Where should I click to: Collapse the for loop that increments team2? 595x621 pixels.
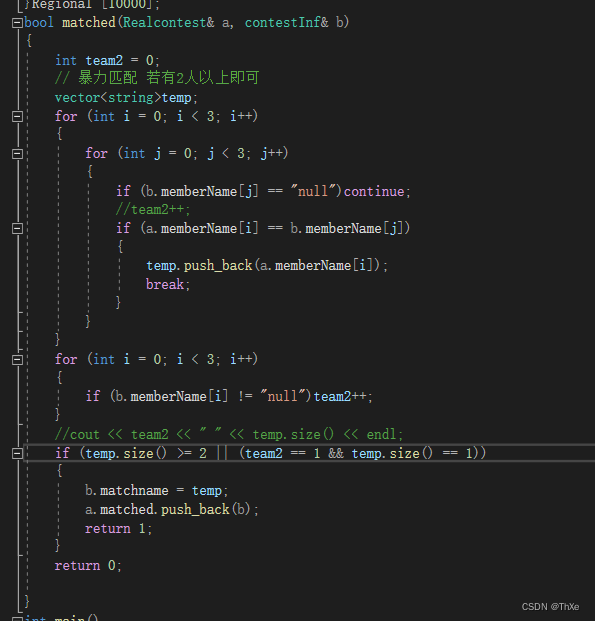click(x=17, y=360)
